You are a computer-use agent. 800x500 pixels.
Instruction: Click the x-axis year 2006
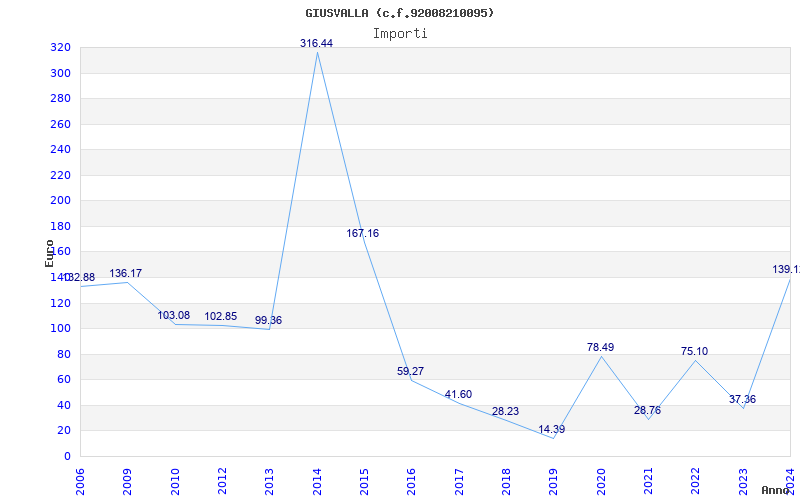80,481
